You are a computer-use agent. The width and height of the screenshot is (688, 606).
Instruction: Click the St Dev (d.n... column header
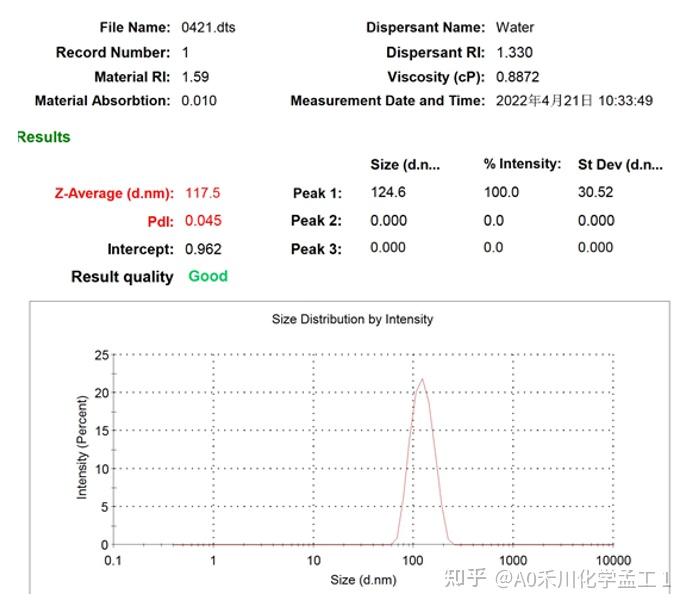click(620, 165)
